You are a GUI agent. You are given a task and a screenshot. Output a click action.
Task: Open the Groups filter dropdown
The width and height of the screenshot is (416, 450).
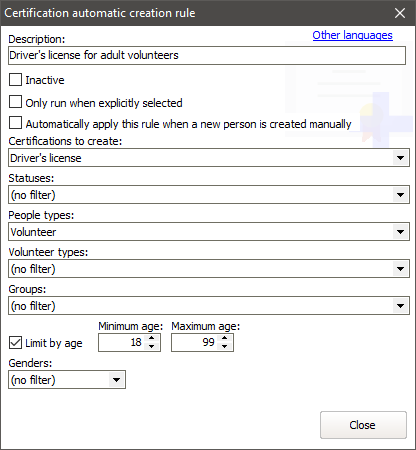pyautogui.click(x=401, y=306)
